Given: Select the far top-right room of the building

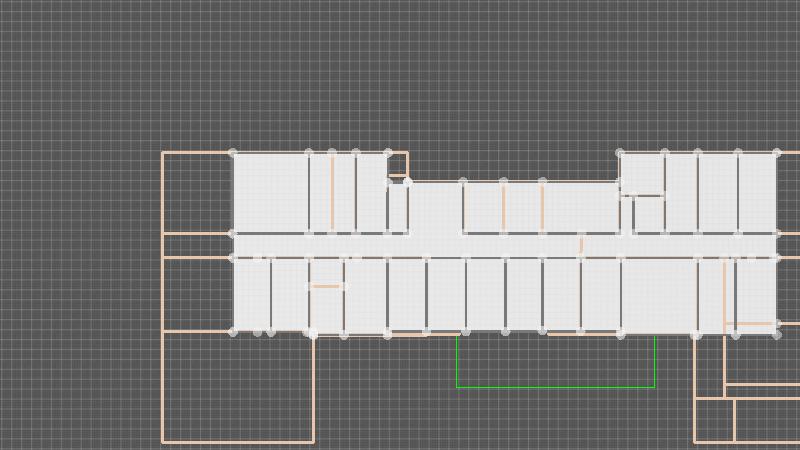Looking at the screenshot, I should [x=757, y=192].
